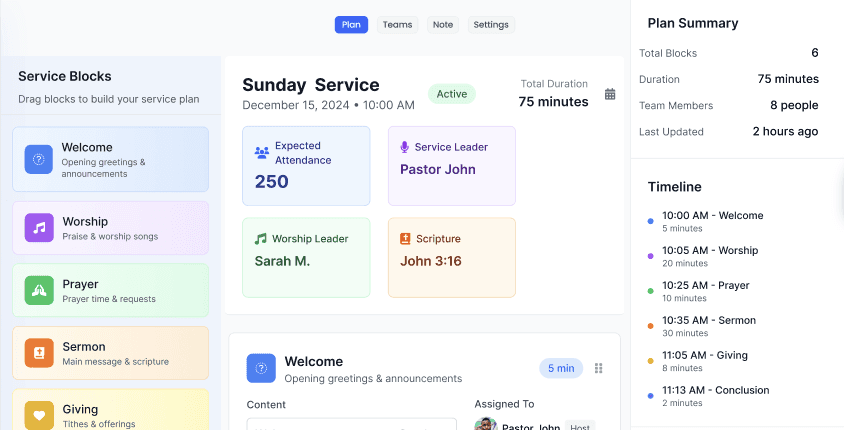
Task: Click the Assigned To label
Action: click(x=504, y=404)
